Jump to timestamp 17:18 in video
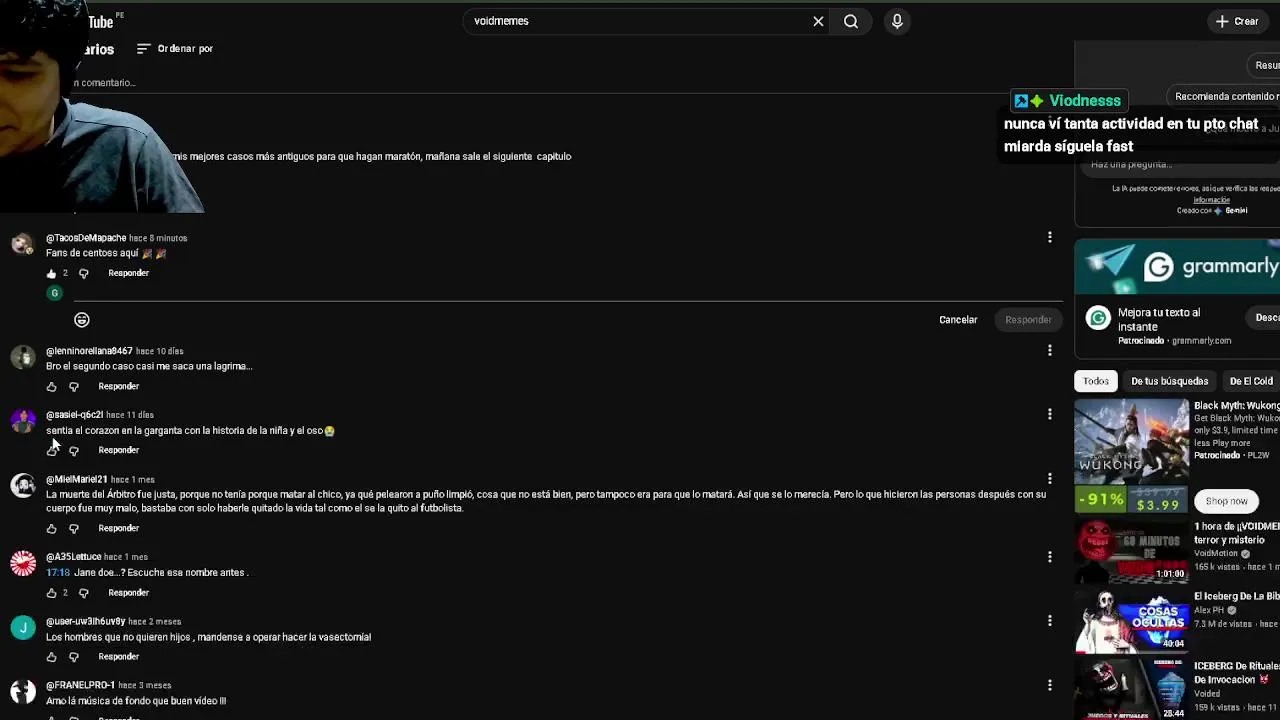This screenshot has height=720, width=1280. tap(58, 572)
